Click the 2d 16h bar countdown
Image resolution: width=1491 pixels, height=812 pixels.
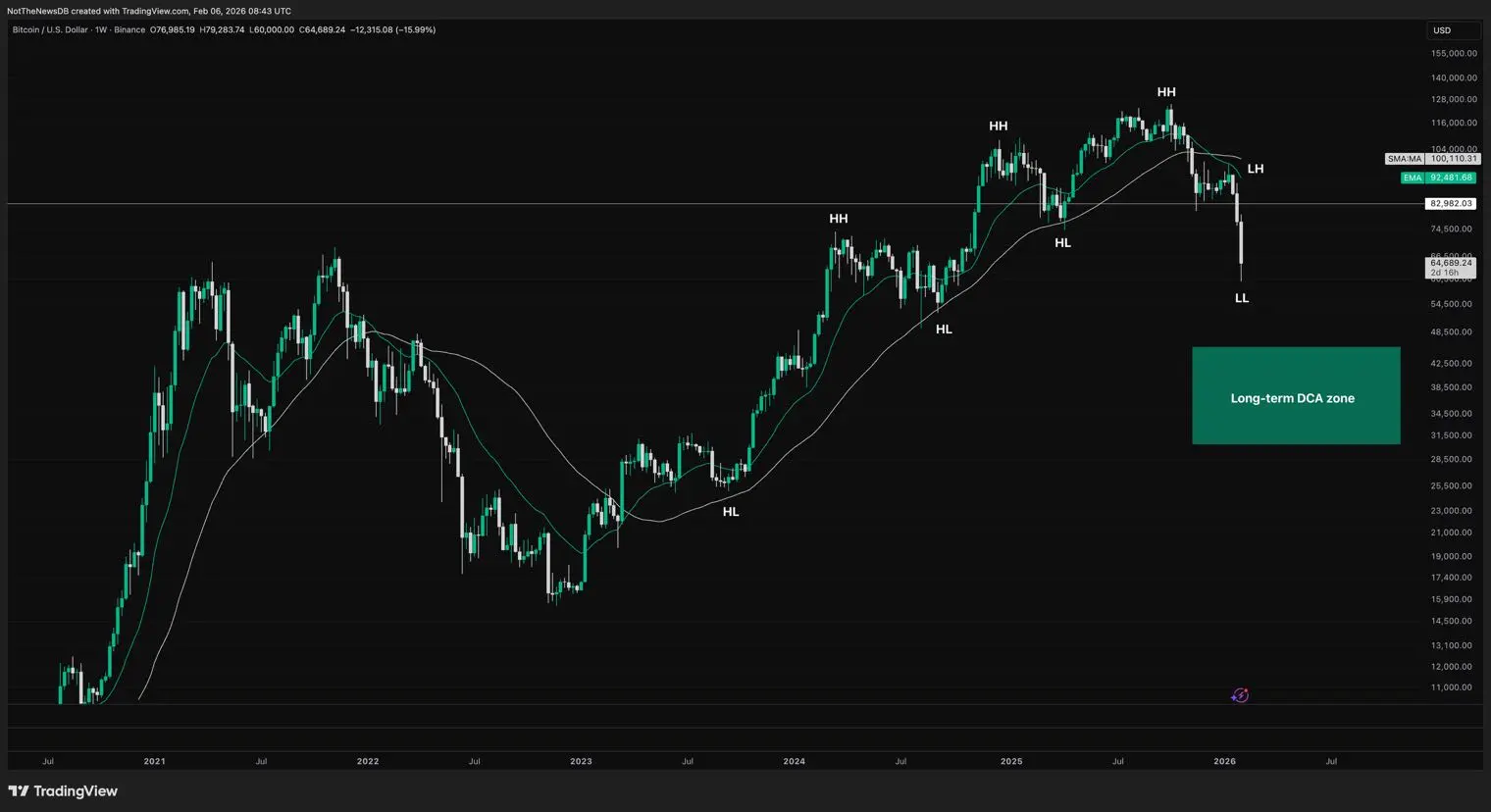[1445, 273]
